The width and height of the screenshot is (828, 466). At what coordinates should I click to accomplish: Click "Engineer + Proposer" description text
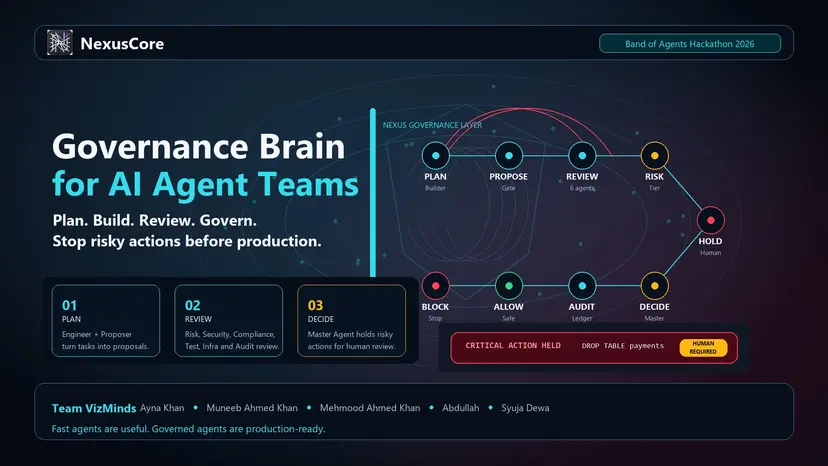[97, 334]
